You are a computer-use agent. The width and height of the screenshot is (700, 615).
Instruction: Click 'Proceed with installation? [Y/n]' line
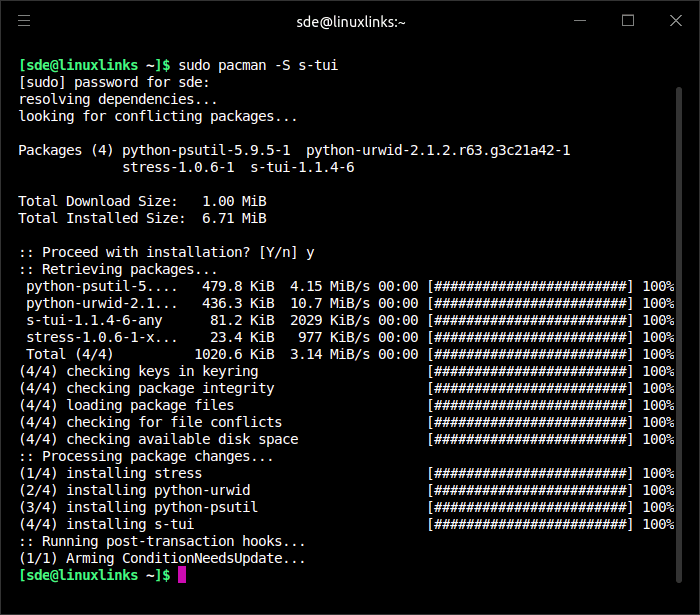click(x=167, y=252)
